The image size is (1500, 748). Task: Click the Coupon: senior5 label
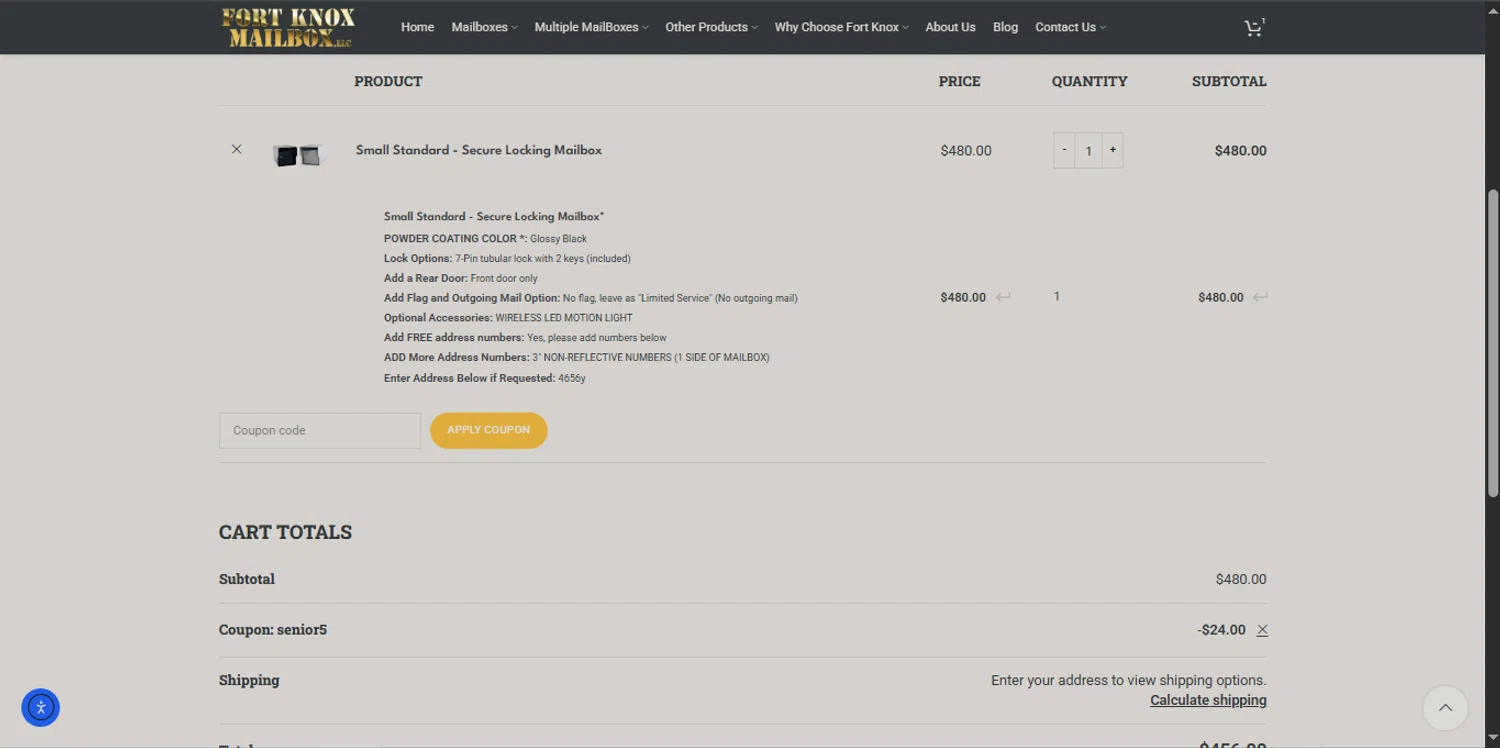pos(273,630)
